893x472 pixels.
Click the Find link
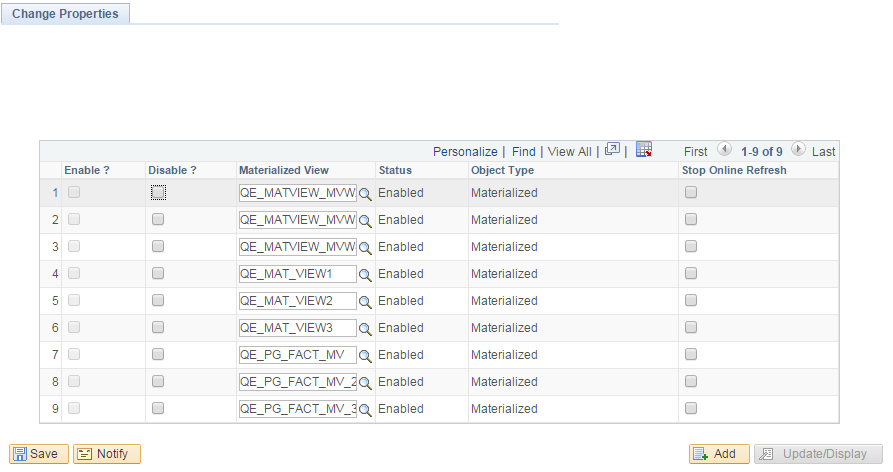(x=524, y=151)
